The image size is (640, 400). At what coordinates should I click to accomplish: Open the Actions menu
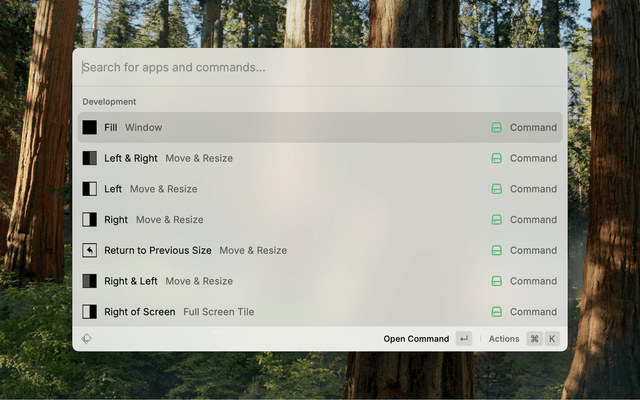504,339
